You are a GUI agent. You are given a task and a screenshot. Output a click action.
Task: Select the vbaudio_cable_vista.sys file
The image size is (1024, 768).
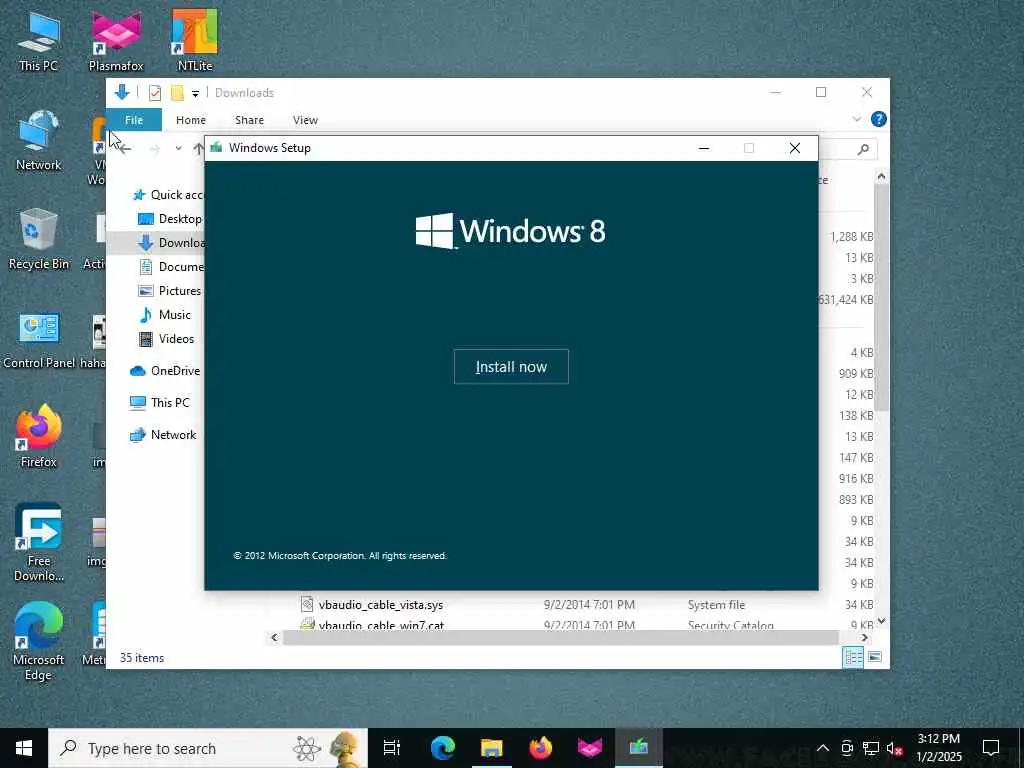[x=381, y=605]
